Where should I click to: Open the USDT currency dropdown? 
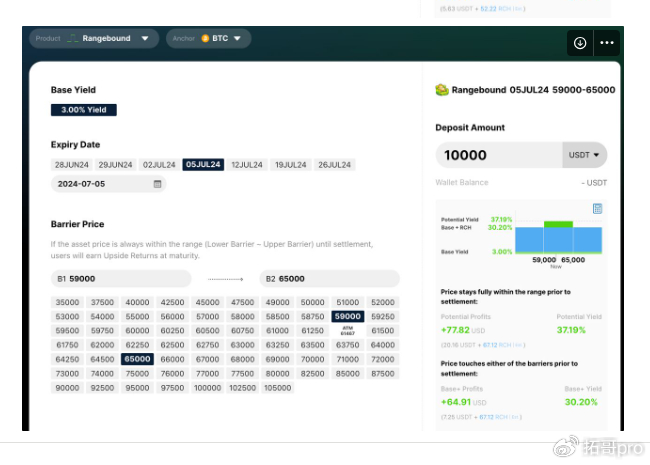pos(584,155)
